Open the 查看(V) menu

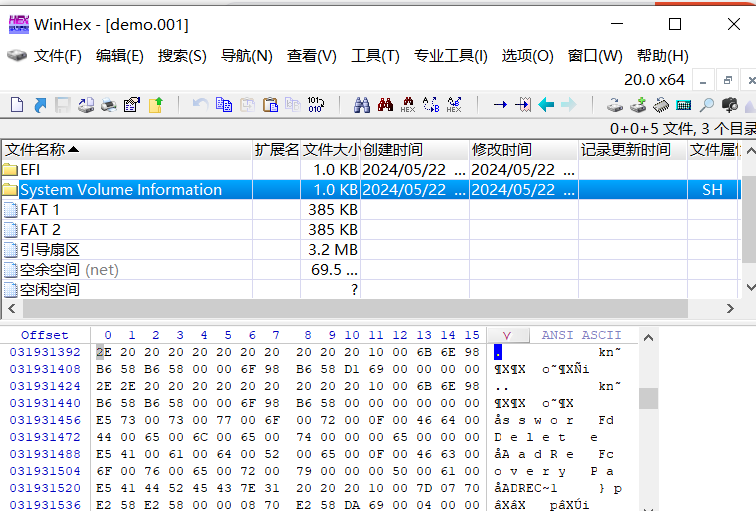pos(311,56)
